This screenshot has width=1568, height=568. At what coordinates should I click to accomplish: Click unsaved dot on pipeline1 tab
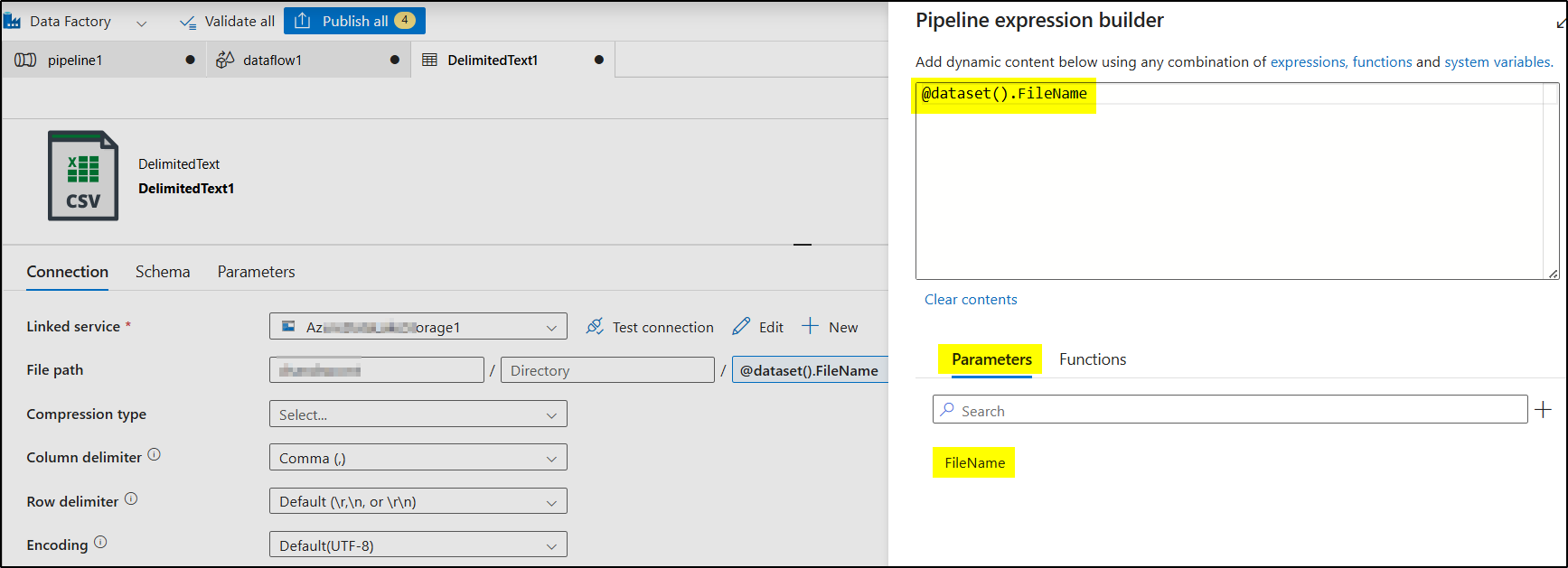190,60
